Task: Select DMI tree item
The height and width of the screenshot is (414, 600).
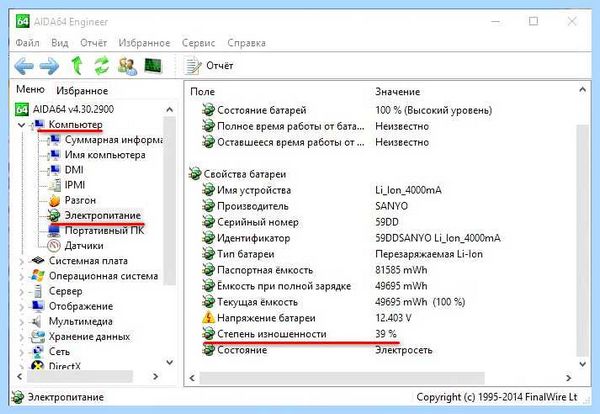Action: [x=74, y=170]
